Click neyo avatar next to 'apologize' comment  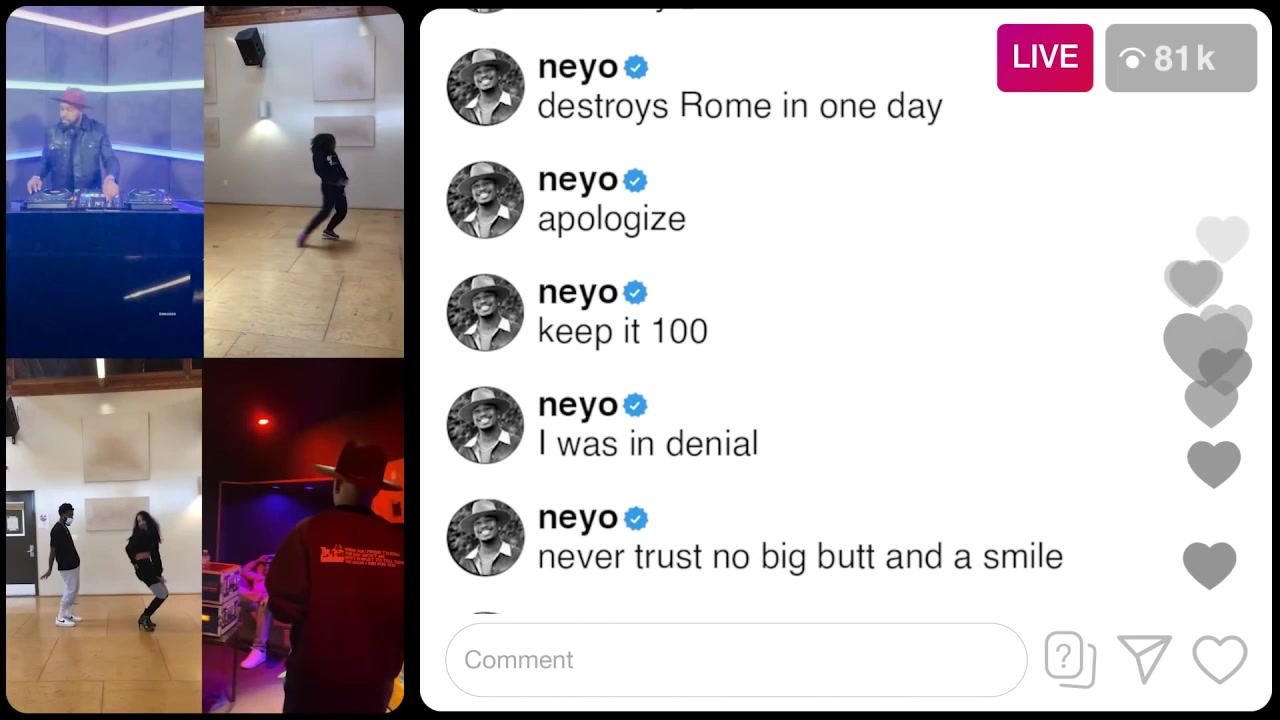pyautogui.click(x=485, y=200)
